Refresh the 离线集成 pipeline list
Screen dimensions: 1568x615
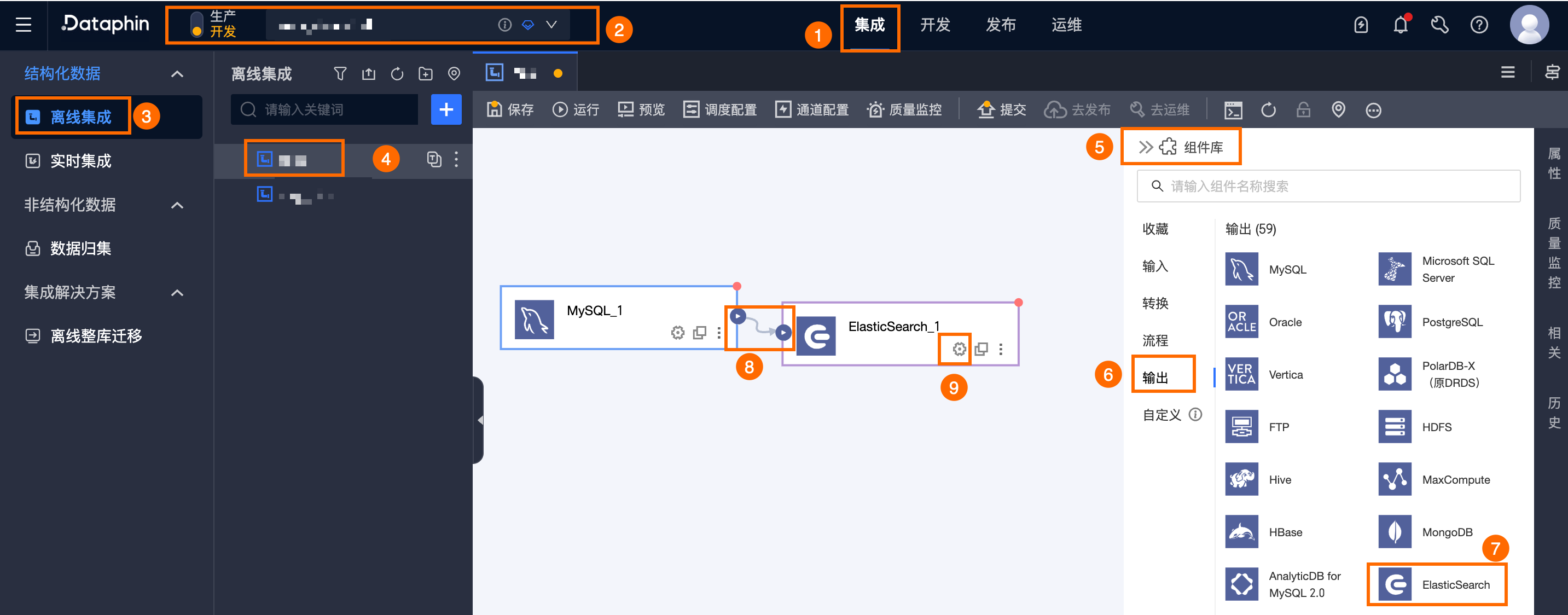(x=397, y=74)
